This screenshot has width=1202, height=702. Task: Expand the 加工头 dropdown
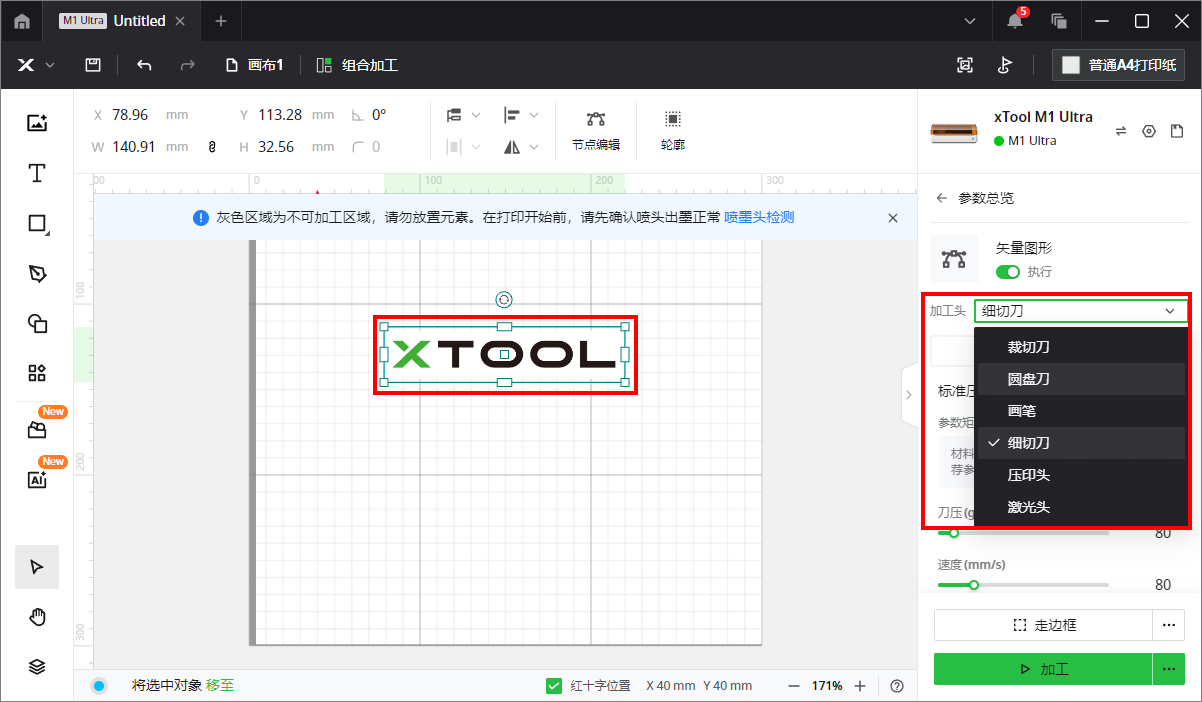point(1082,311)
